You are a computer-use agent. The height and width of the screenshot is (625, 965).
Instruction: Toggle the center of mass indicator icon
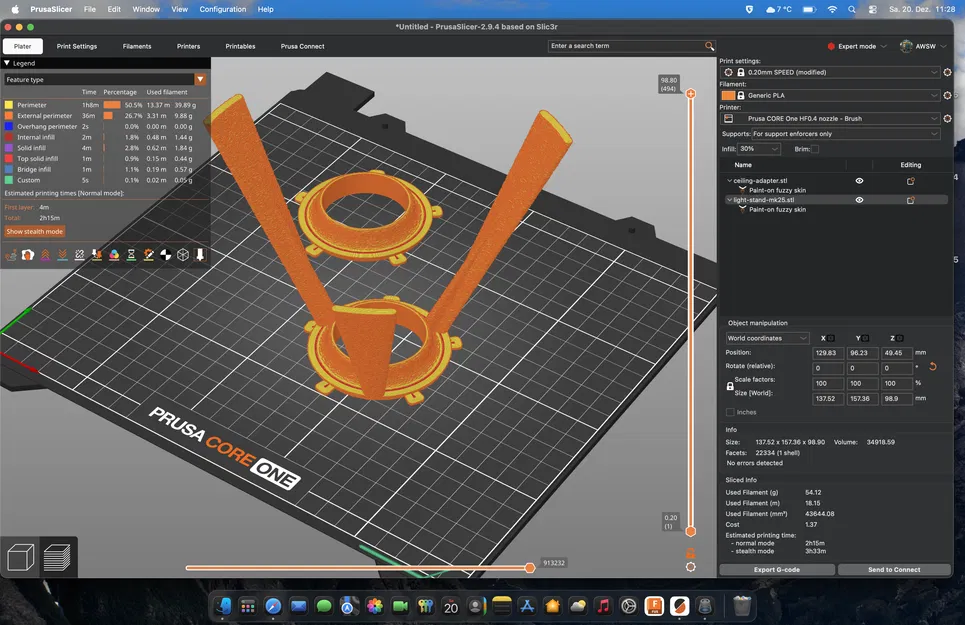[x=166, y=254]
